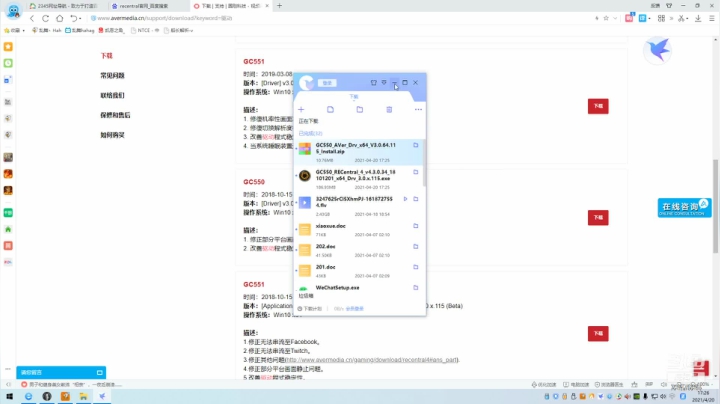
Task: Click the red shopping extension icon
Action: tap(629, 18)
